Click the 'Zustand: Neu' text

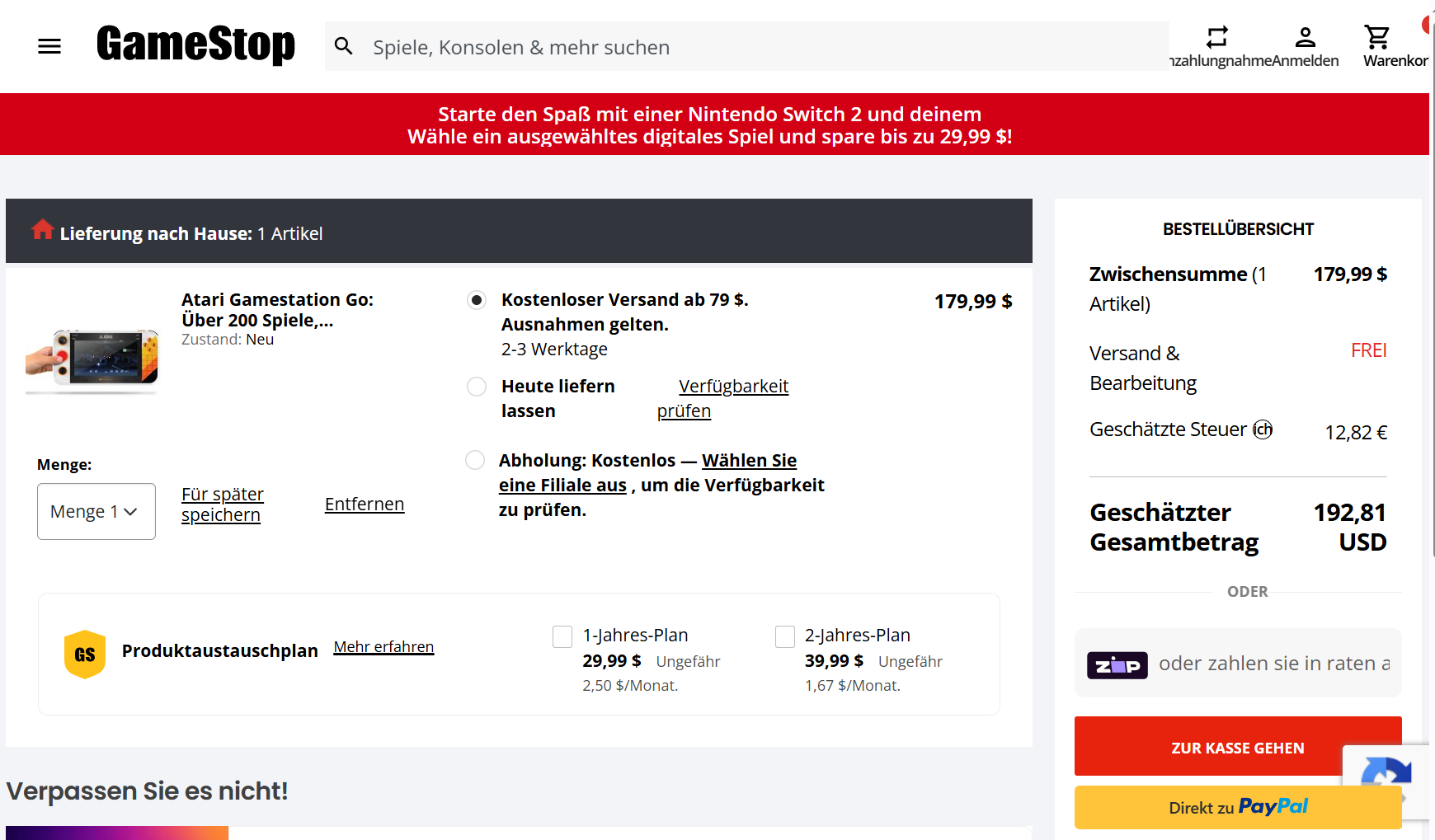pos(228,340)
